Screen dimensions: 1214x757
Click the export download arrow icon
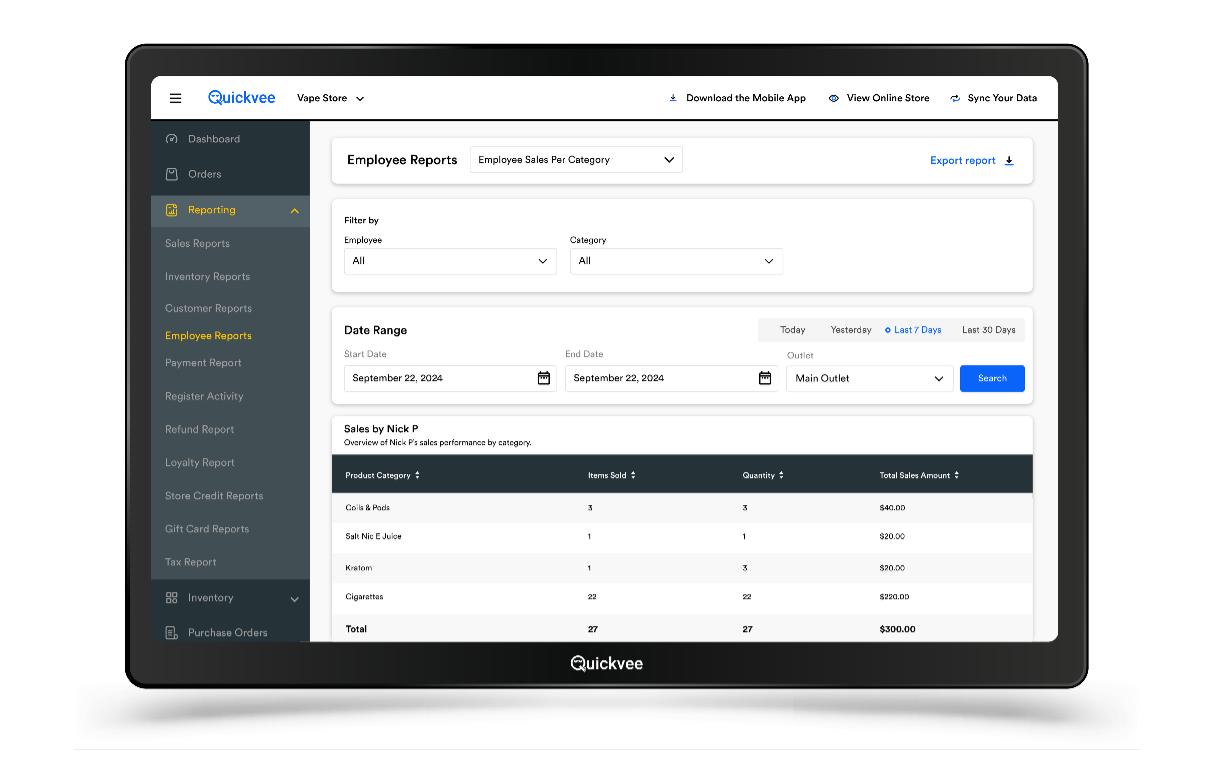pos(1009,160)
